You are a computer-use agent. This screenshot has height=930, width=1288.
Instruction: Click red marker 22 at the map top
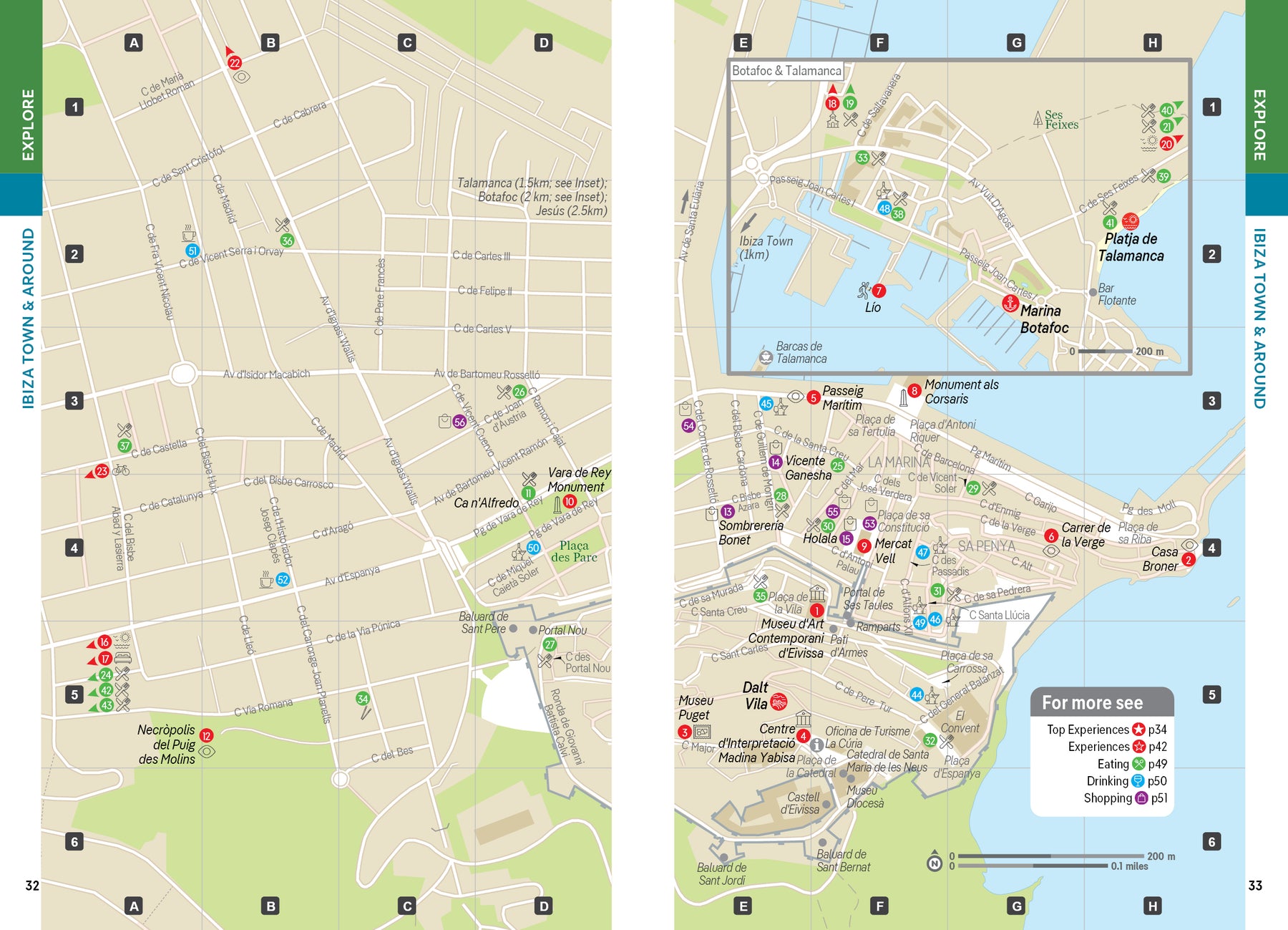point(235,63)
